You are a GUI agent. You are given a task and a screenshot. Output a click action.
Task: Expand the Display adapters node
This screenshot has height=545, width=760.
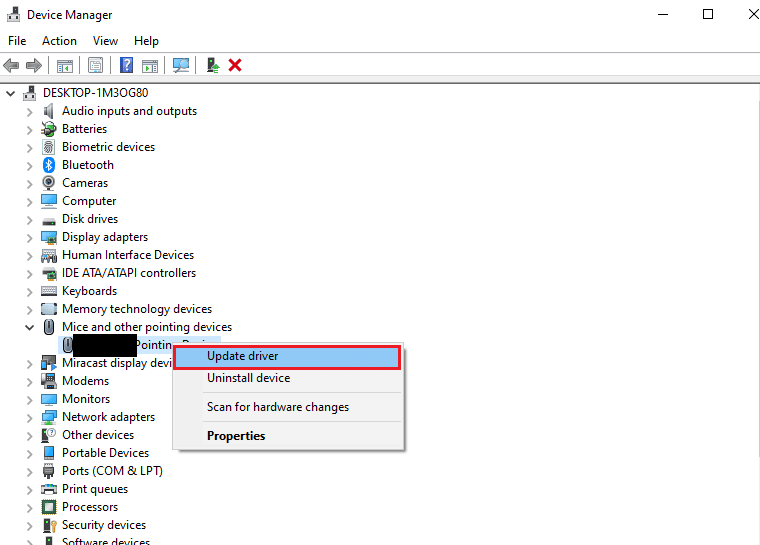[x=29, y=238]
